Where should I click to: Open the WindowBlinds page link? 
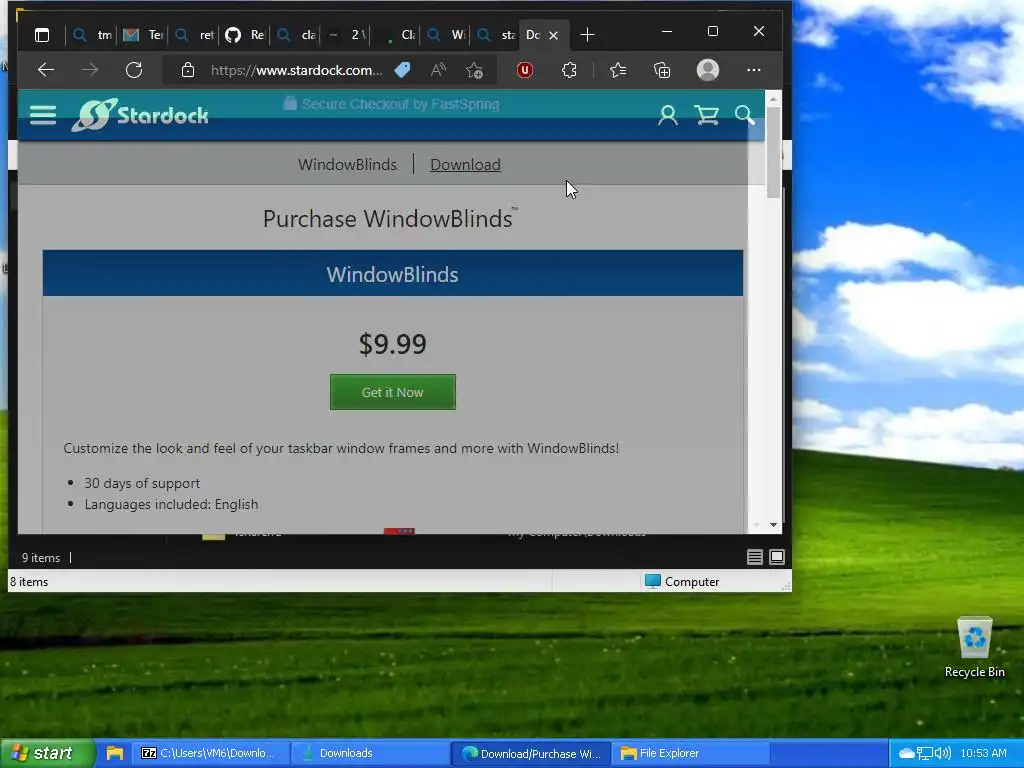[347, 165]
